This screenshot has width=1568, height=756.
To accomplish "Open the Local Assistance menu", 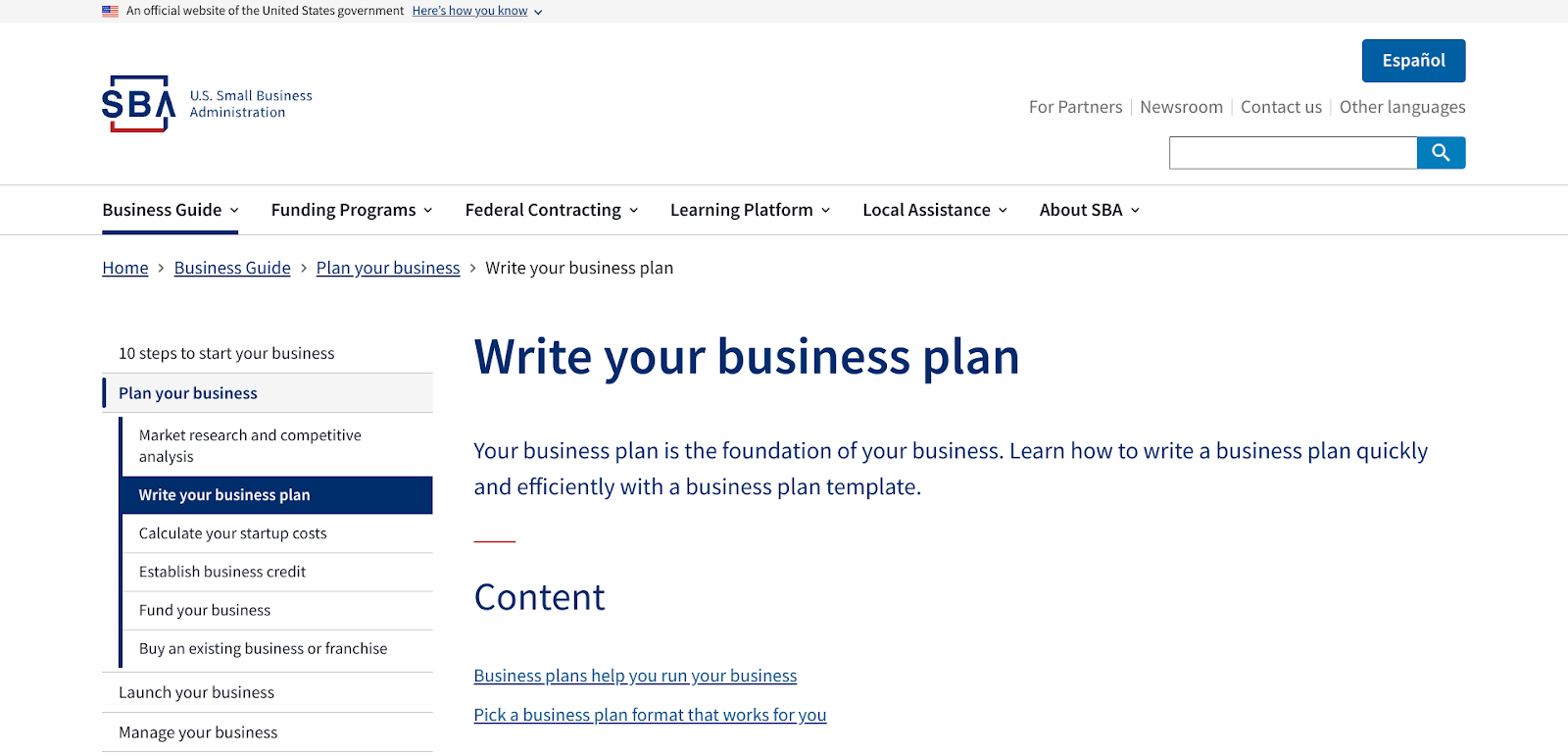I will coord(934,210).
